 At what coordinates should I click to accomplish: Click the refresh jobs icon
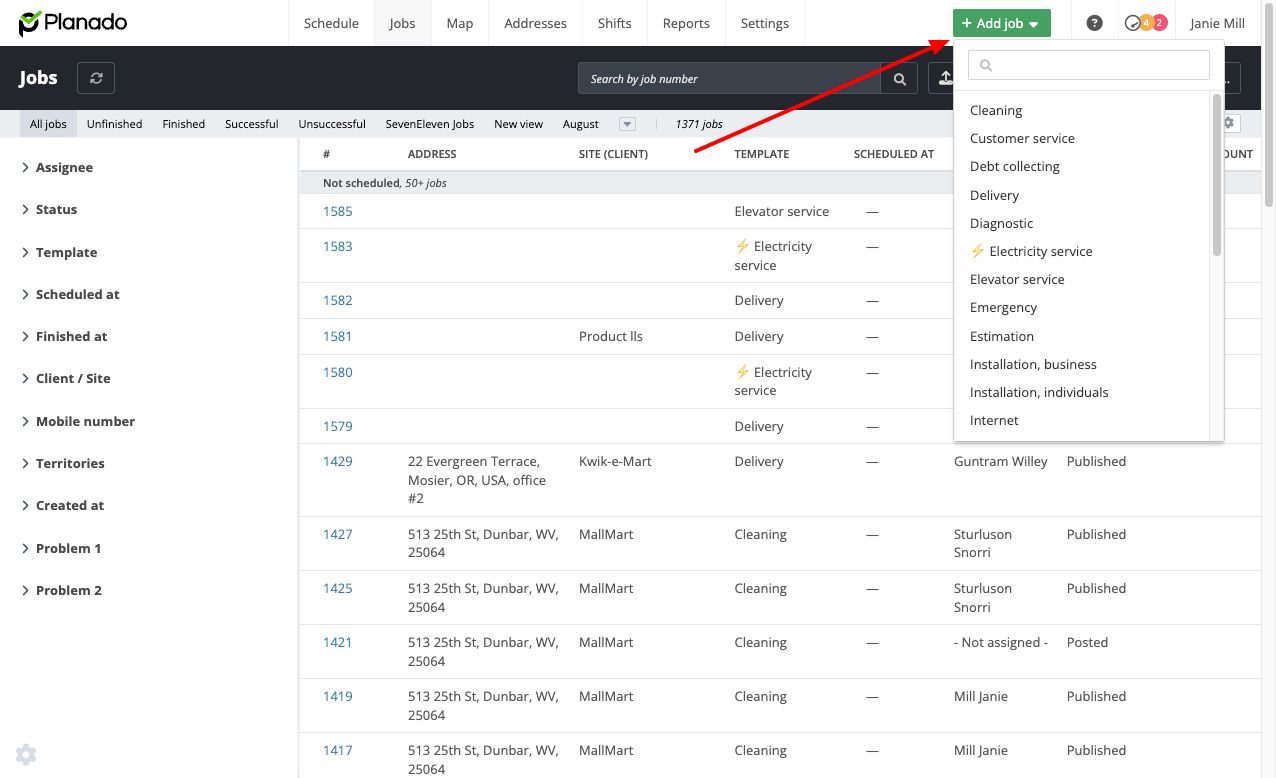point(96,78)
